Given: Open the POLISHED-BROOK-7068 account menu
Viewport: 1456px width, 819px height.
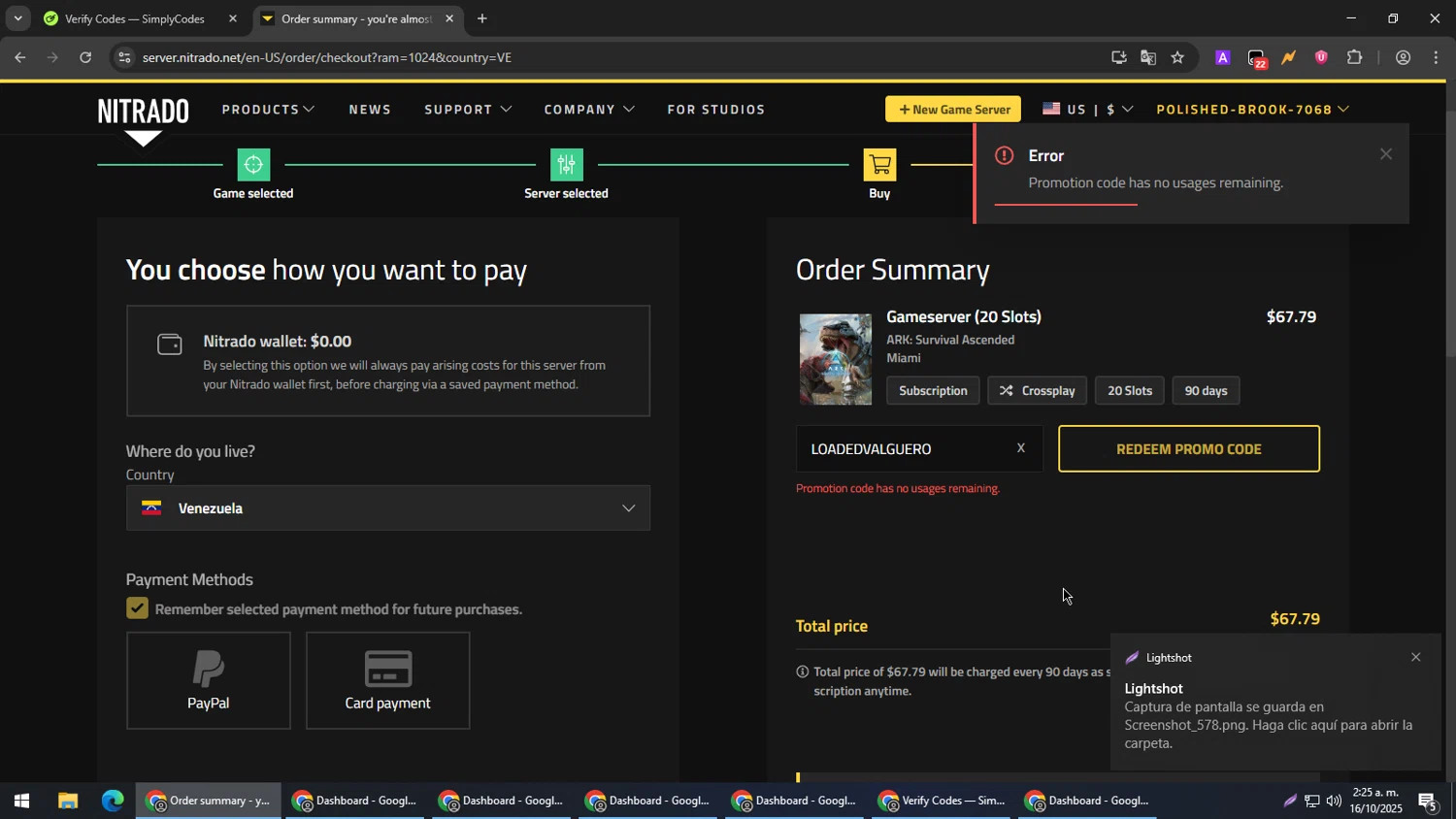Looking at the screenshot, I should tap(1252, 109).
